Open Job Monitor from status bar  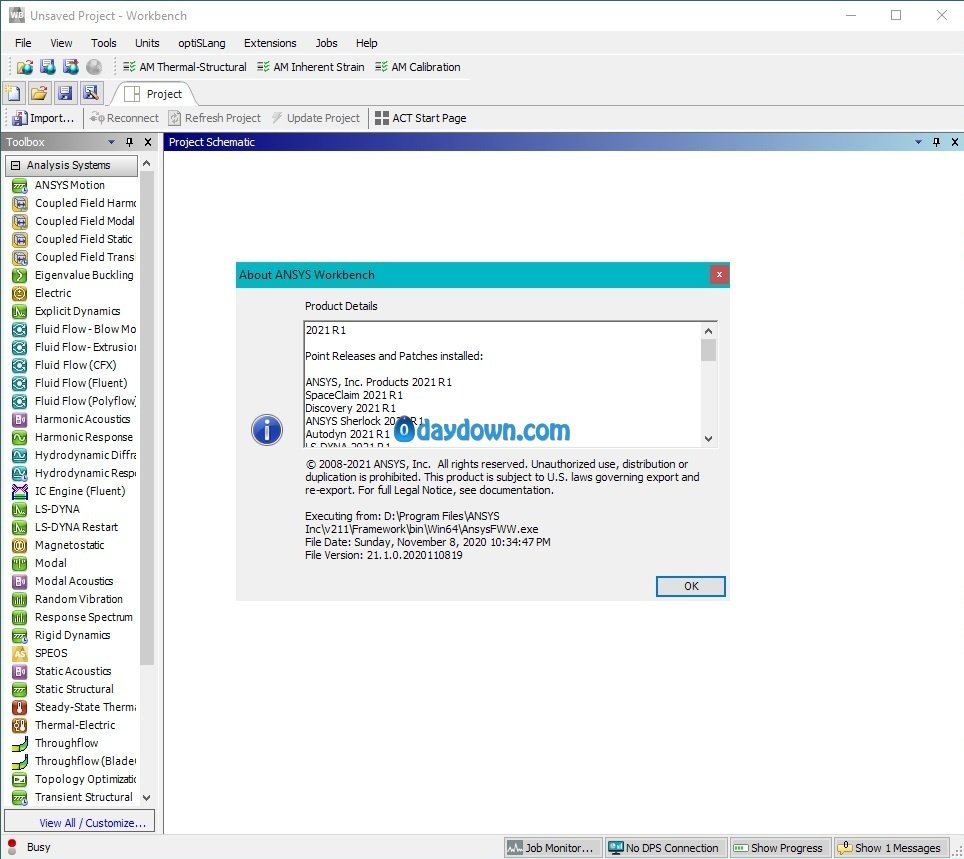pos(551,848)
